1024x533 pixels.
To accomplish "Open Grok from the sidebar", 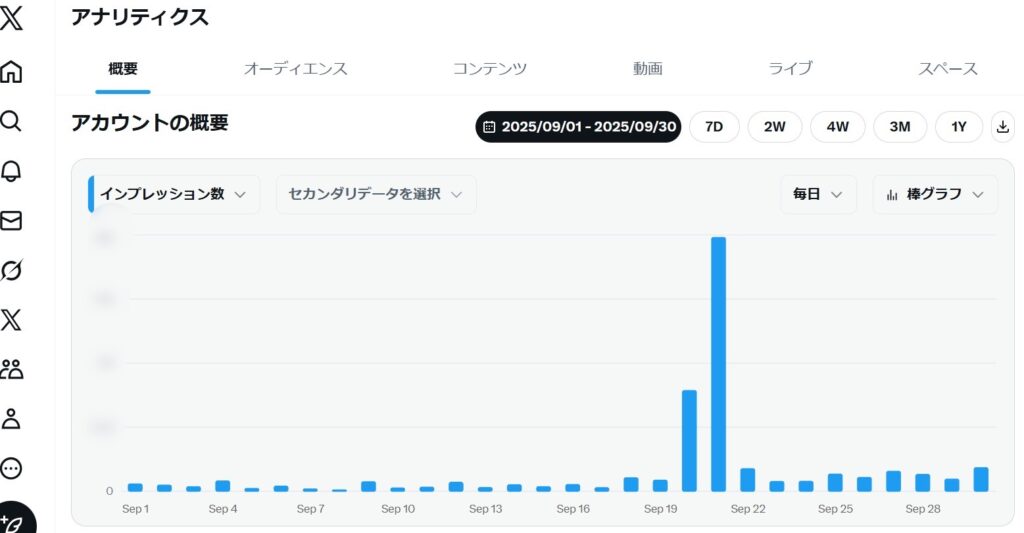I will tap(12, 270).
